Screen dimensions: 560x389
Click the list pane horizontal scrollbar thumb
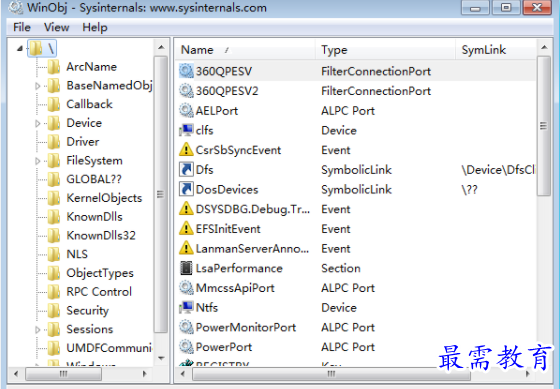[331, 374]
